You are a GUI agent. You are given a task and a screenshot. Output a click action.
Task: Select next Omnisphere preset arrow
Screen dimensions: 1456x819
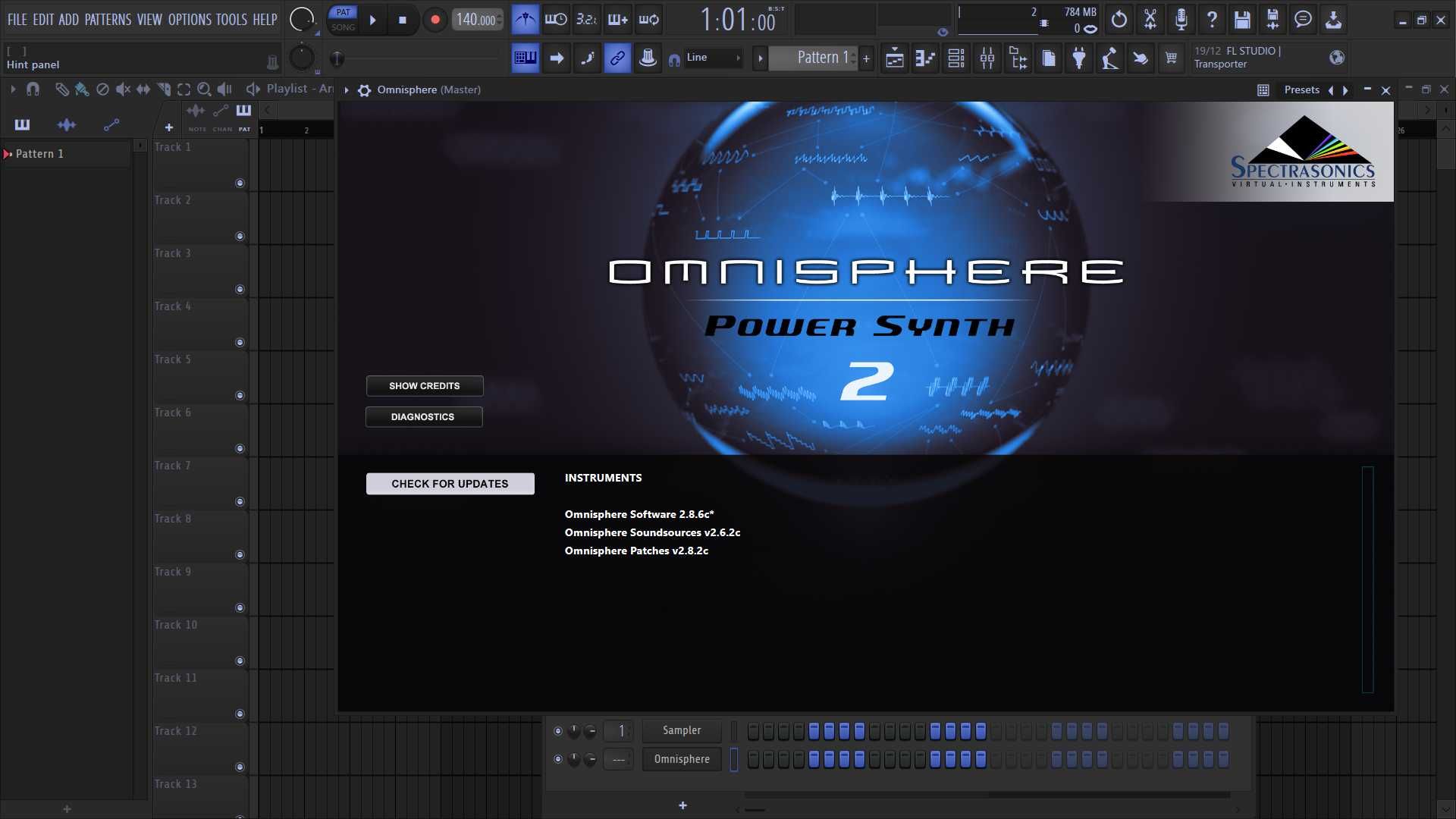(x=1346, y=90)
